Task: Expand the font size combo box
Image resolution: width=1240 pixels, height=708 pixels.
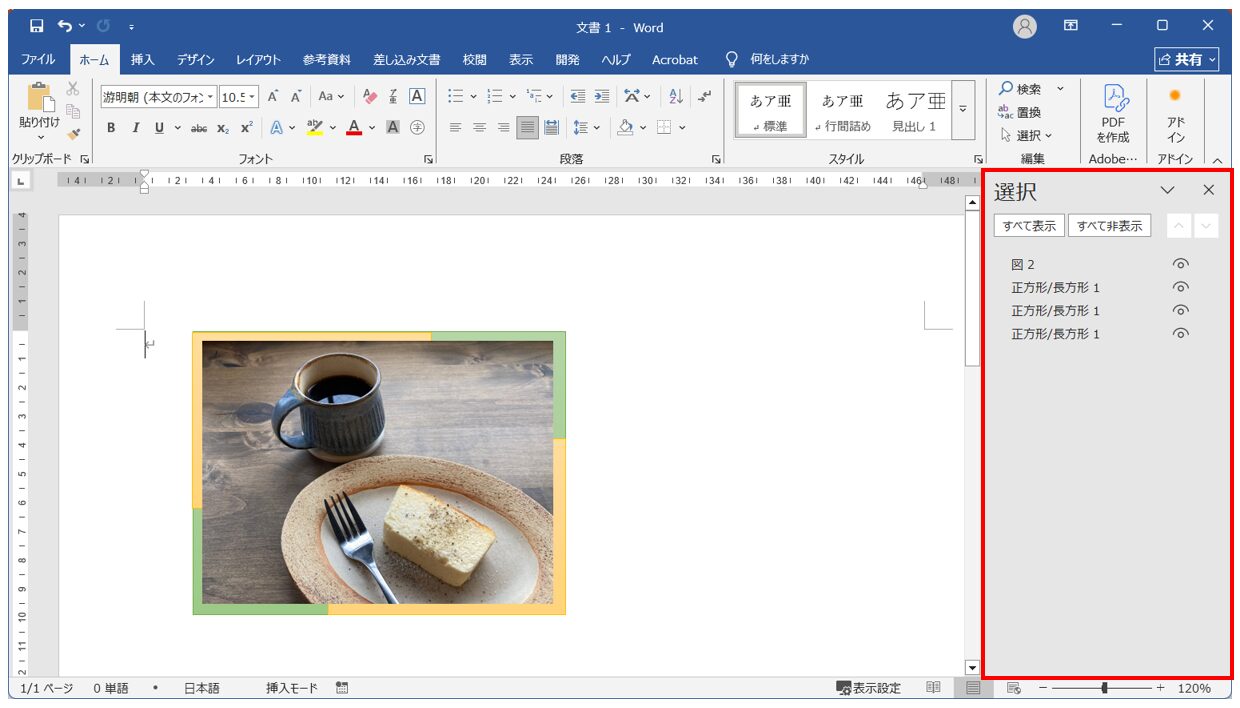Action: pos(252,97)
